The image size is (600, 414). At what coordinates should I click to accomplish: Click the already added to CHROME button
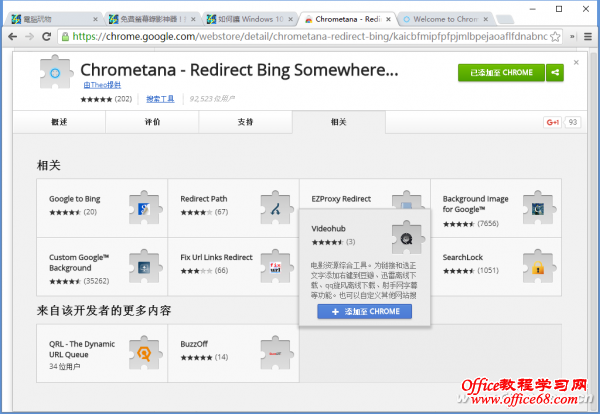(x=501, y=72)
